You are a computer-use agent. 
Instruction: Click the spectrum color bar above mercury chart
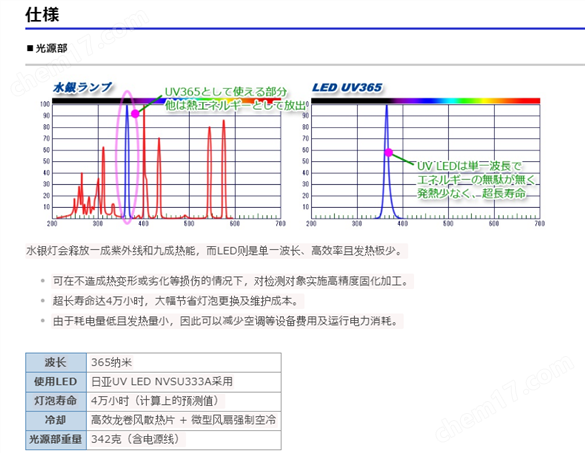click(166, 101)
